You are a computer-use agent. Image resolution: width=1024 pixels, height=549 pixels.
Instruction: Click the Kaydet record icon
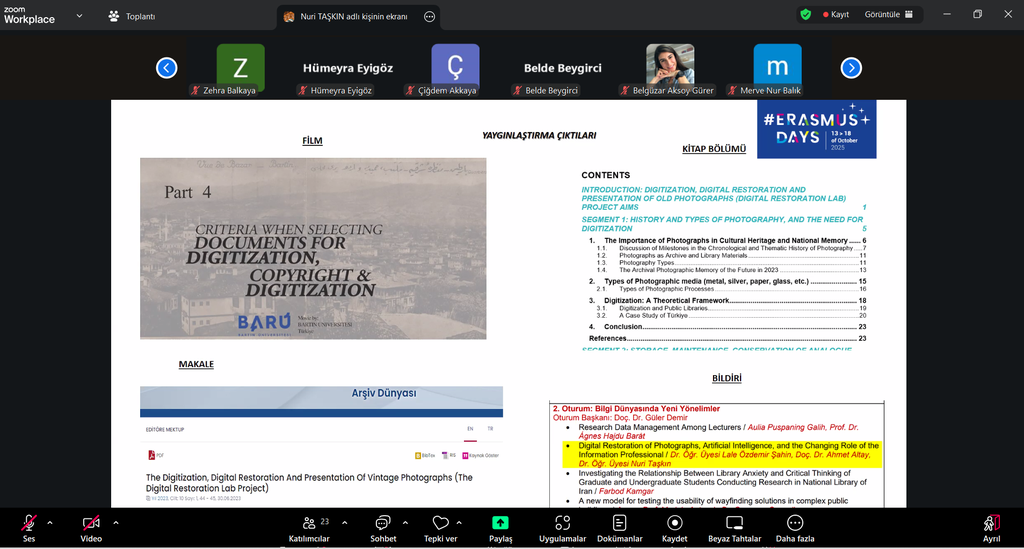pyautogui.click(x=675, y=523)
